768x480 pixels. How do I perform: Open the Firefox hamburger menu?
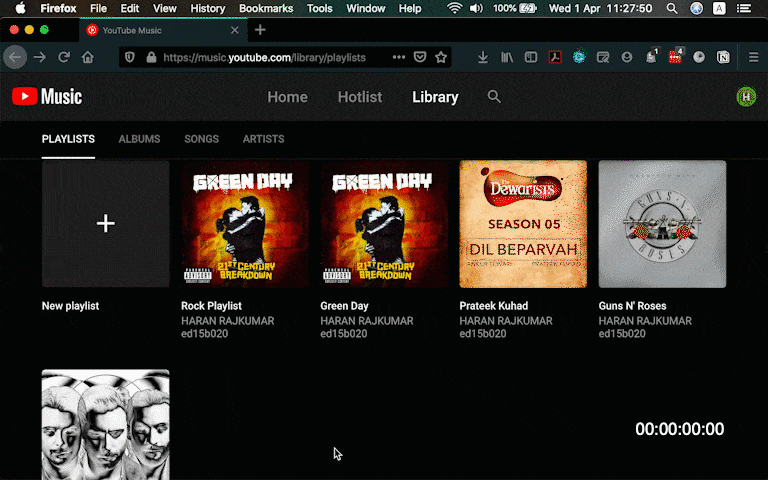pyautogui.click(x=754, y=57)
